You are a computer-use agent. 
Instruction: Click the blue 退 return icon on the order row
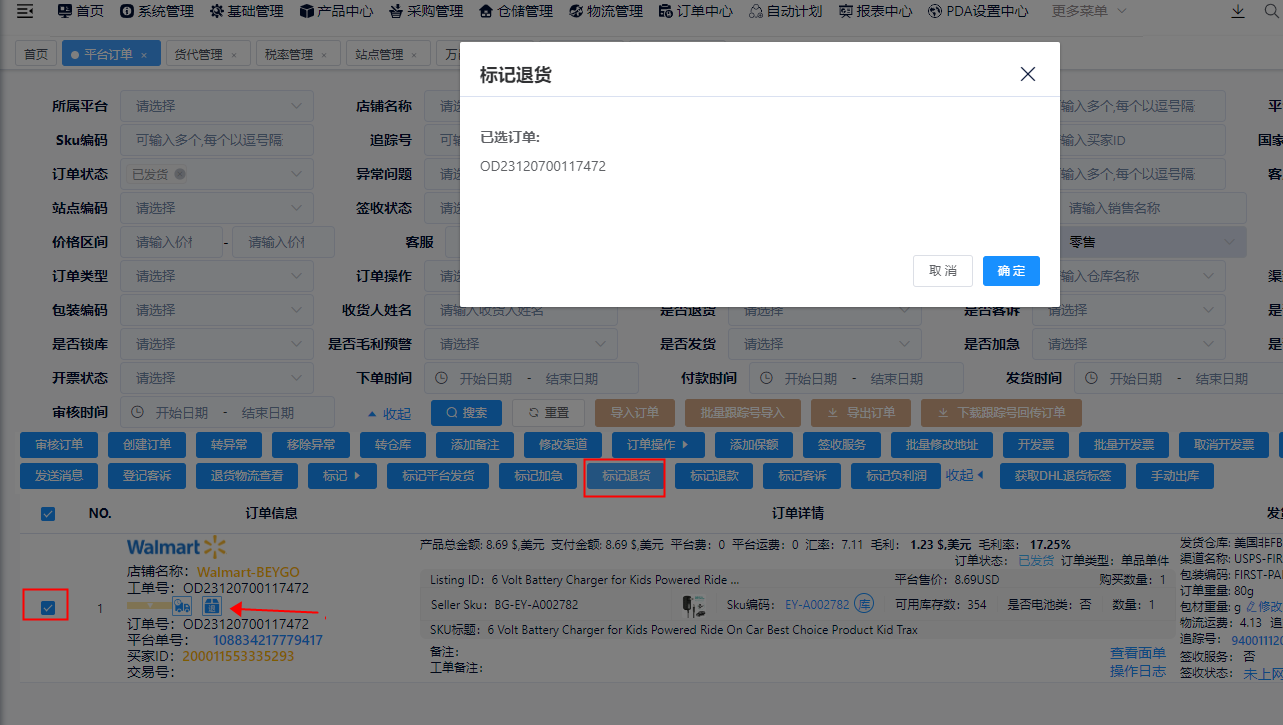[211, 605]
